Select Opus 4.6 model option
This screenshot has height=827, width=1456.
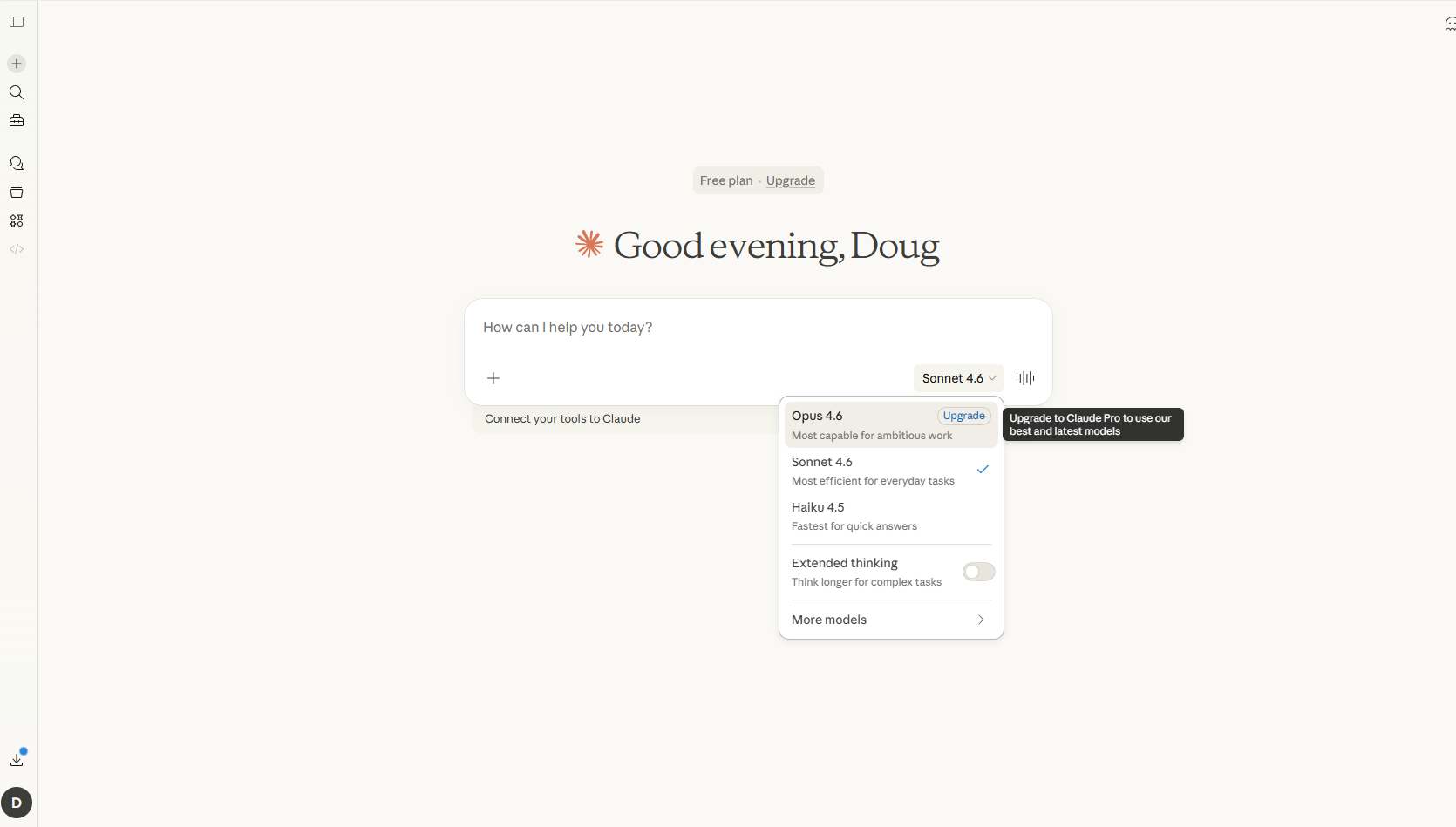click(891, 425)
